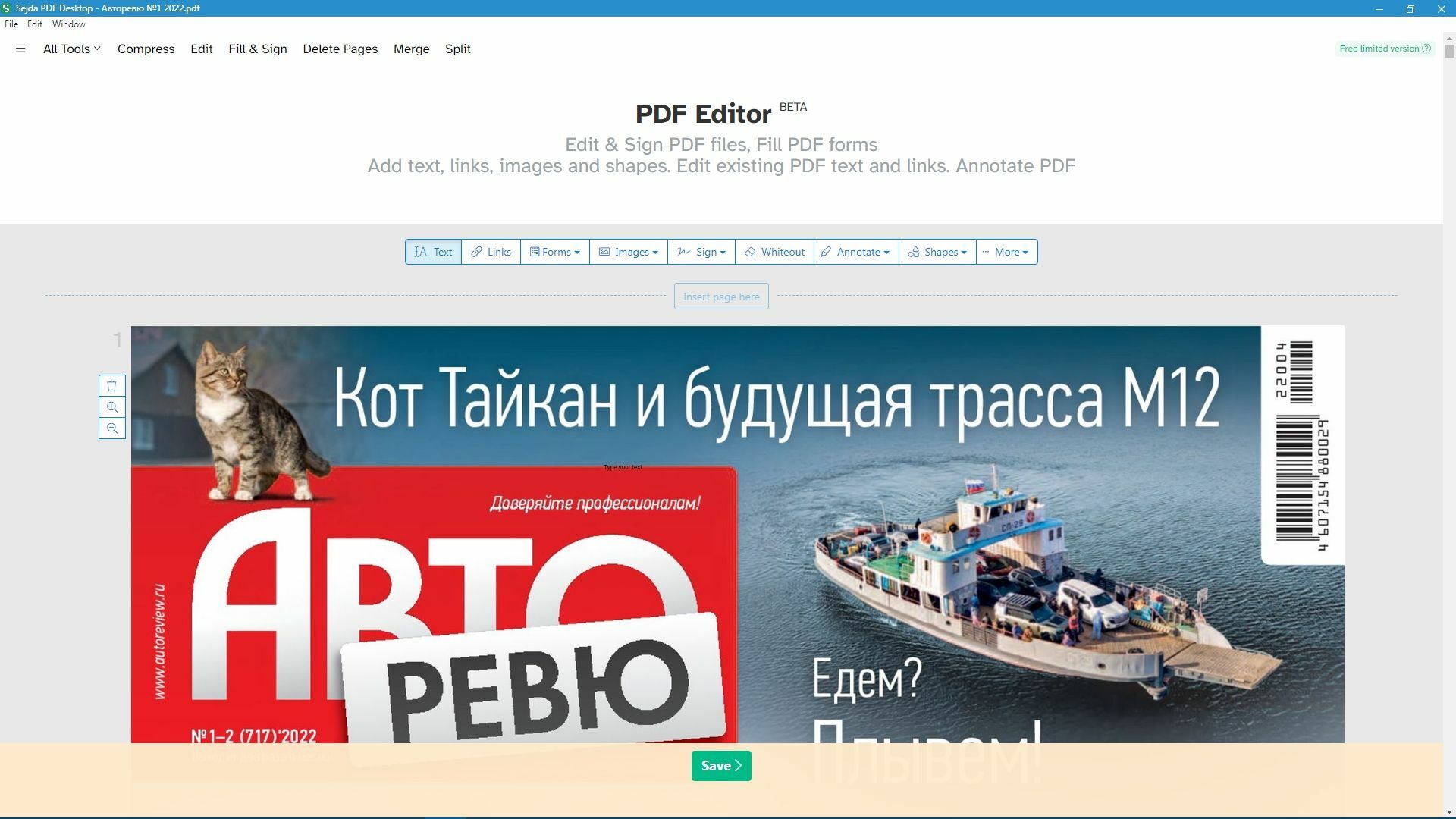Delete page 1 with the trash icon
This screenshot has width=1456, height=819.
pos(111,386)
